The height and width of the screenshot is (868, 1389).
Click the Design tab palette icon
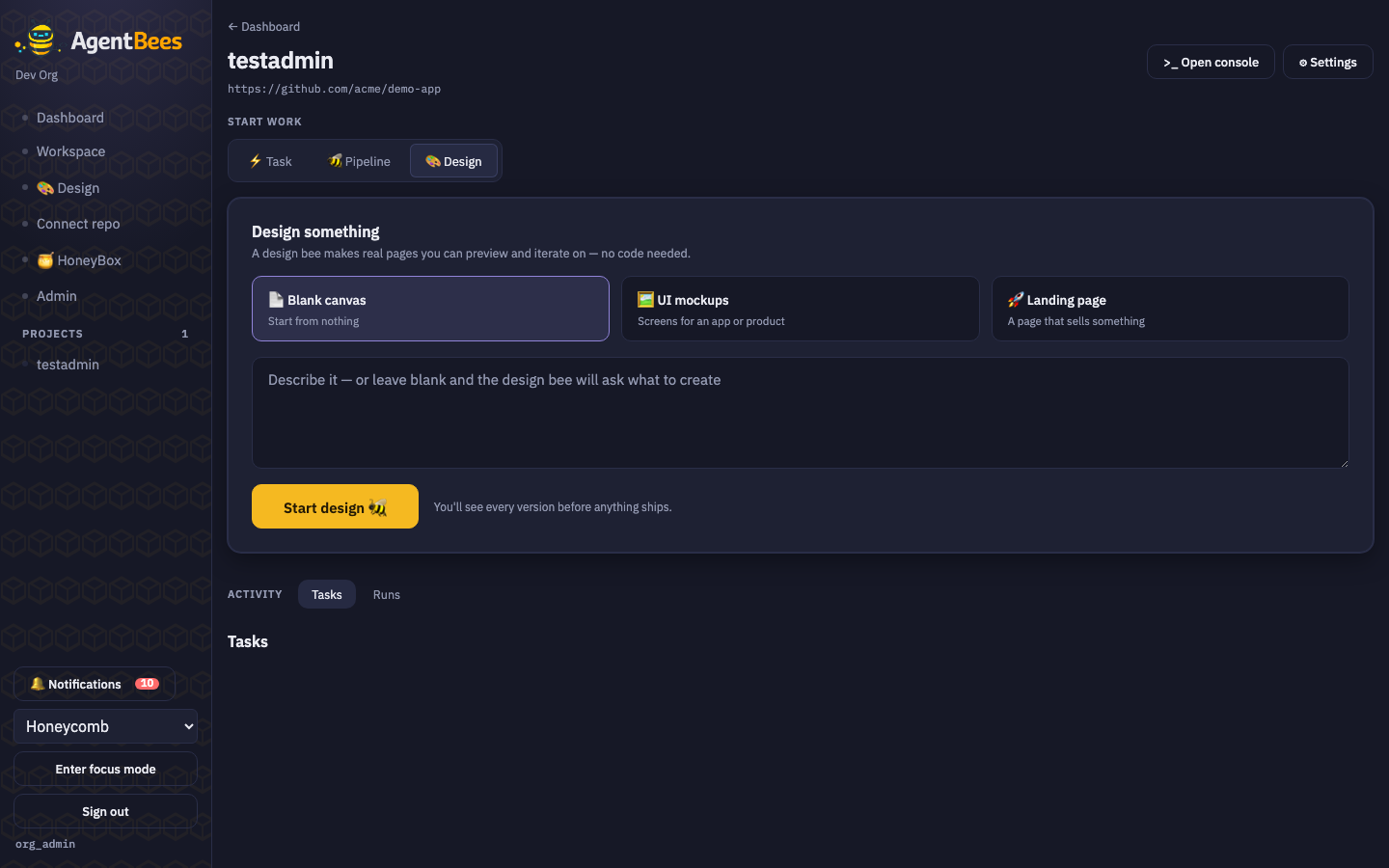pyautogui.click(x=433, y=161)
